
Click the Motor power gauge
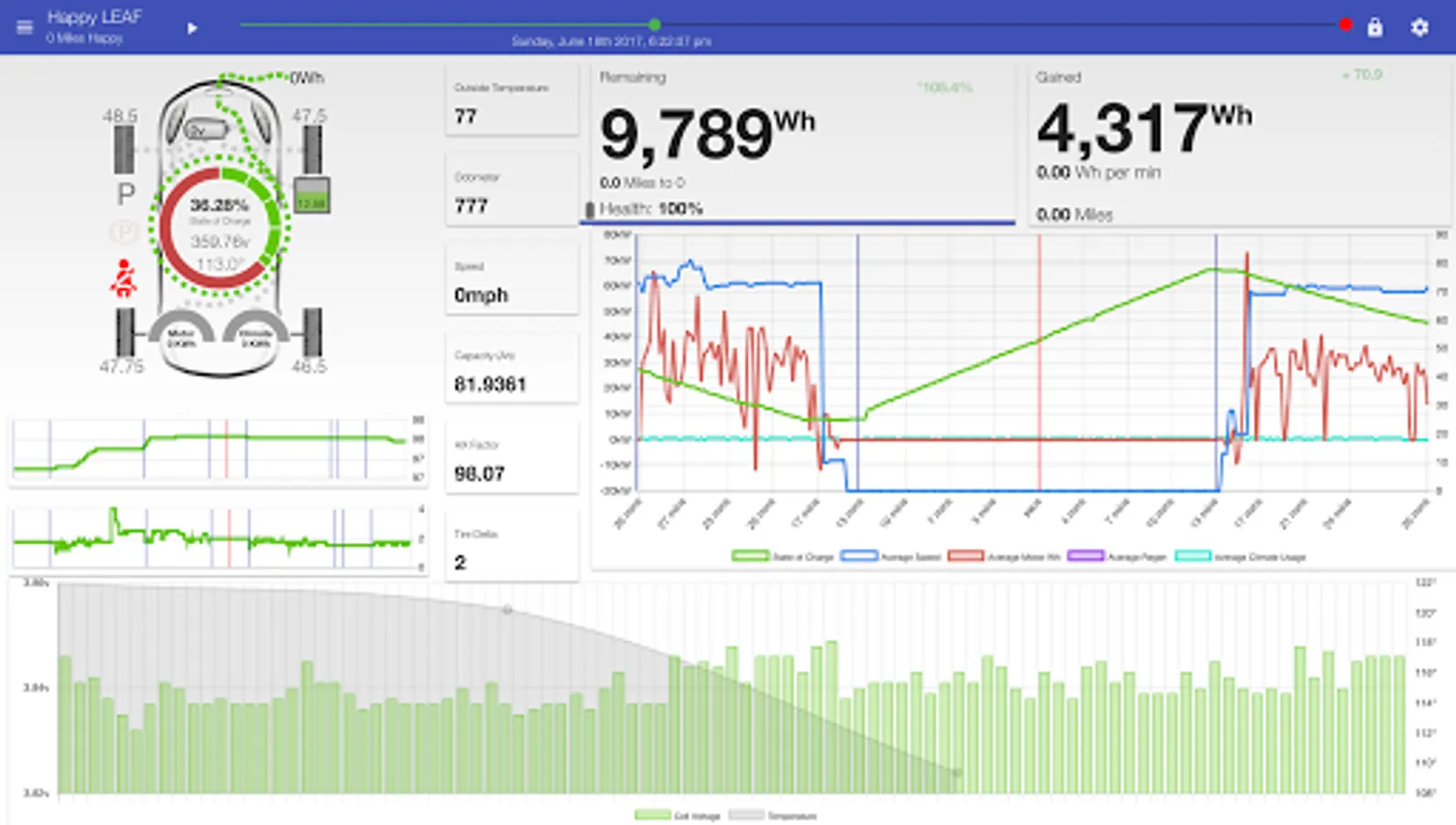tap(181, 335)
